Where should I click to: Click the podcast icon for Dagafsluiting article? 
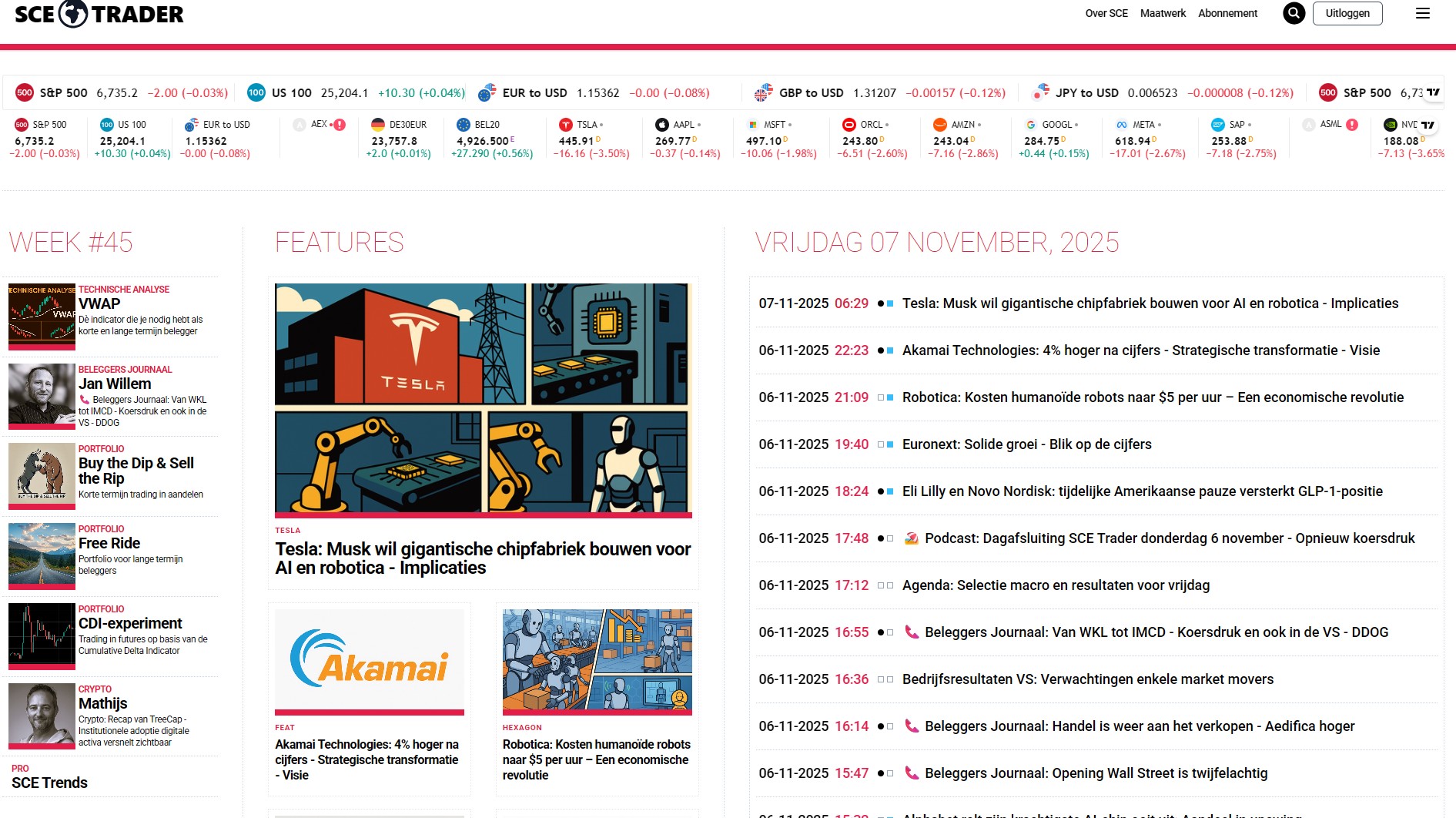(911, 538)
